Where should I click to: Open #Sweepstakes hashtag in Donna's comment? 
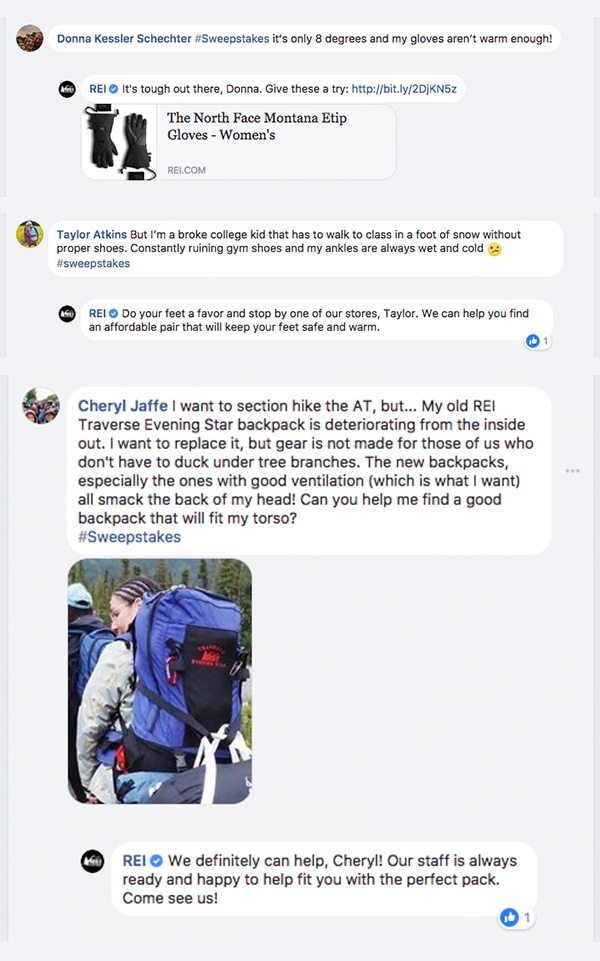tap(232, 39)
